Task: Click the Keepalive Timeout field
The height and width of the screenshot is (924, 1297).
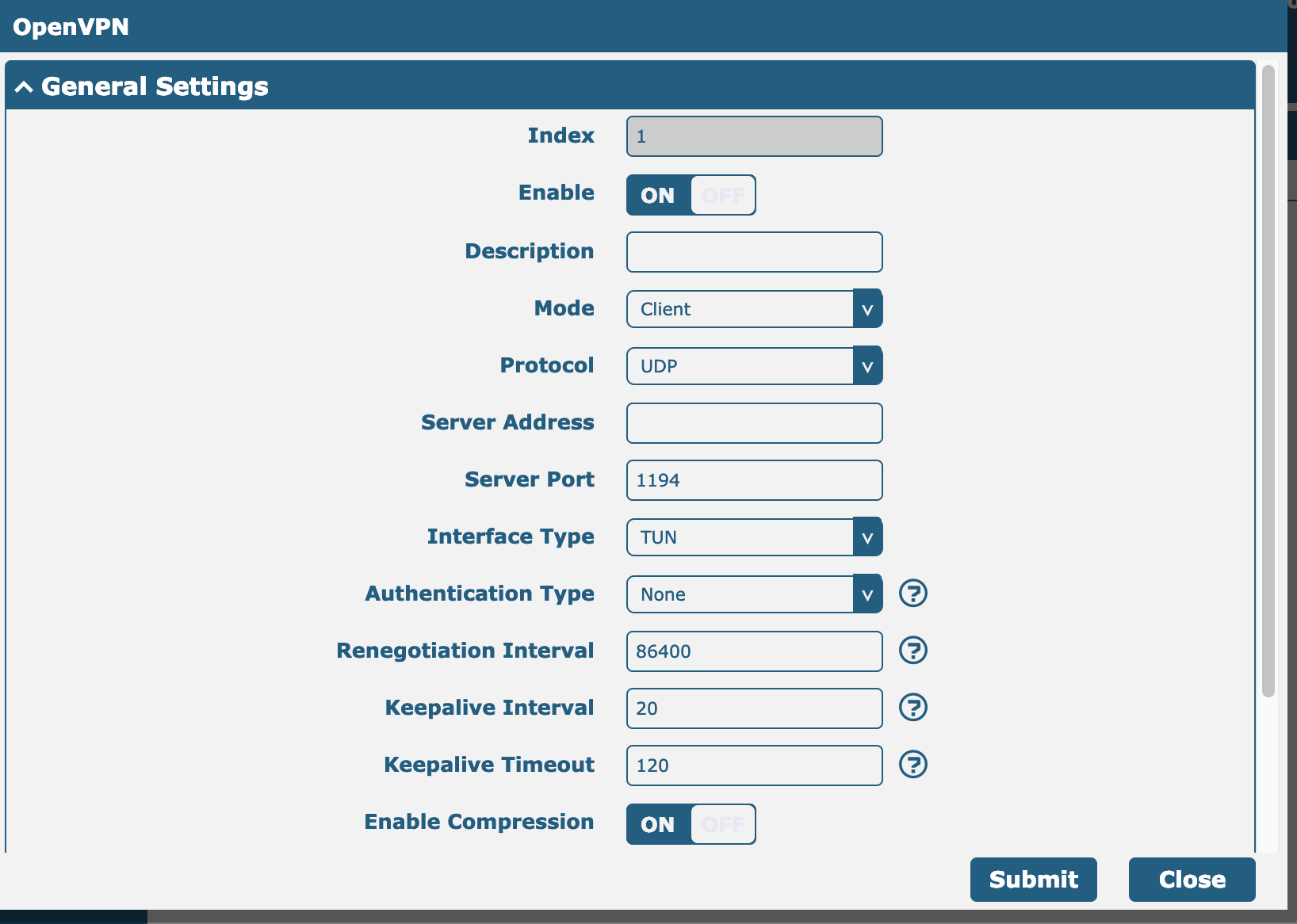Action: click(x=754, y=766)
